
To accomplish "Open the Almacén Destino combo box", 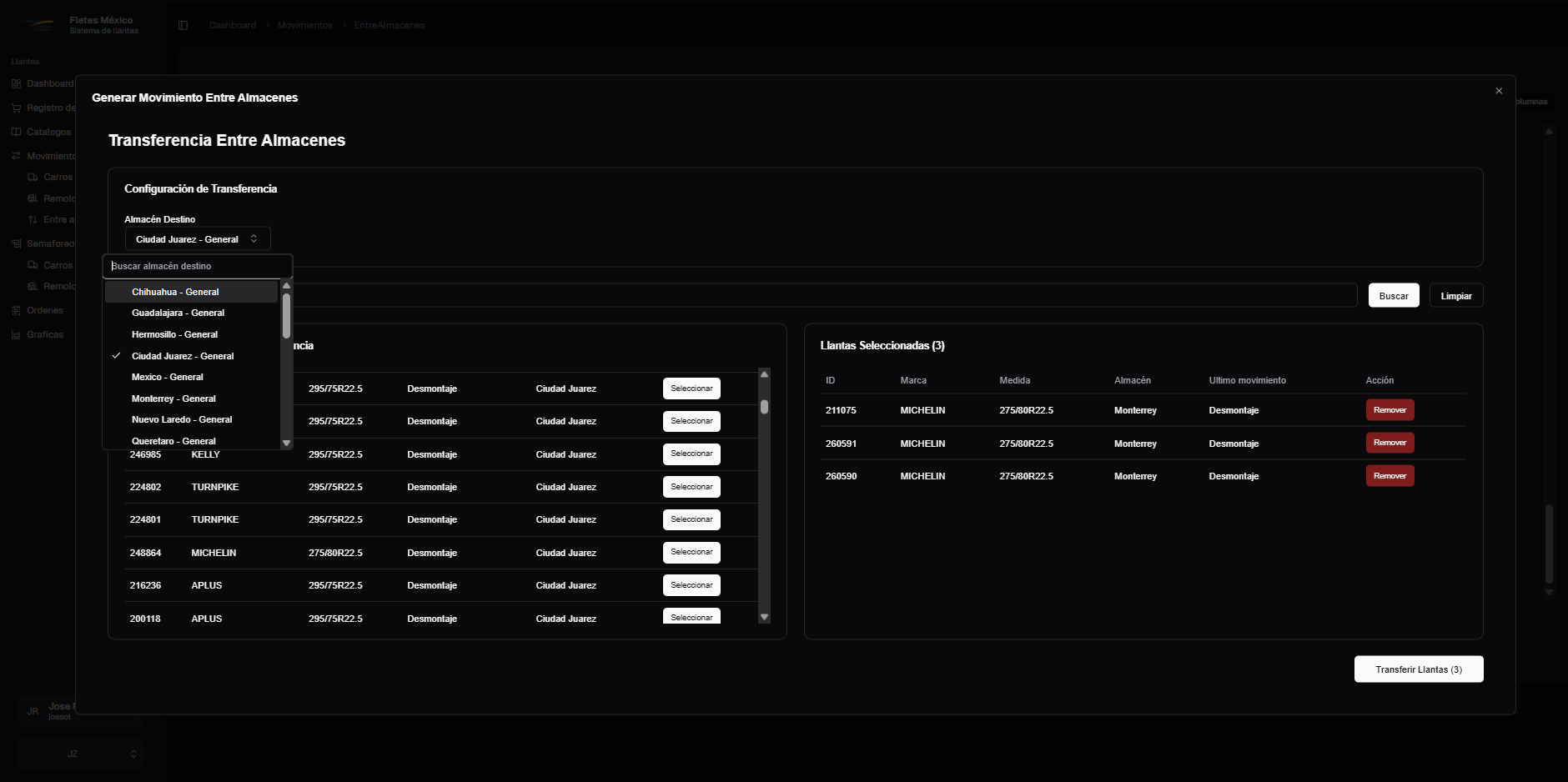I will [198, 239].
